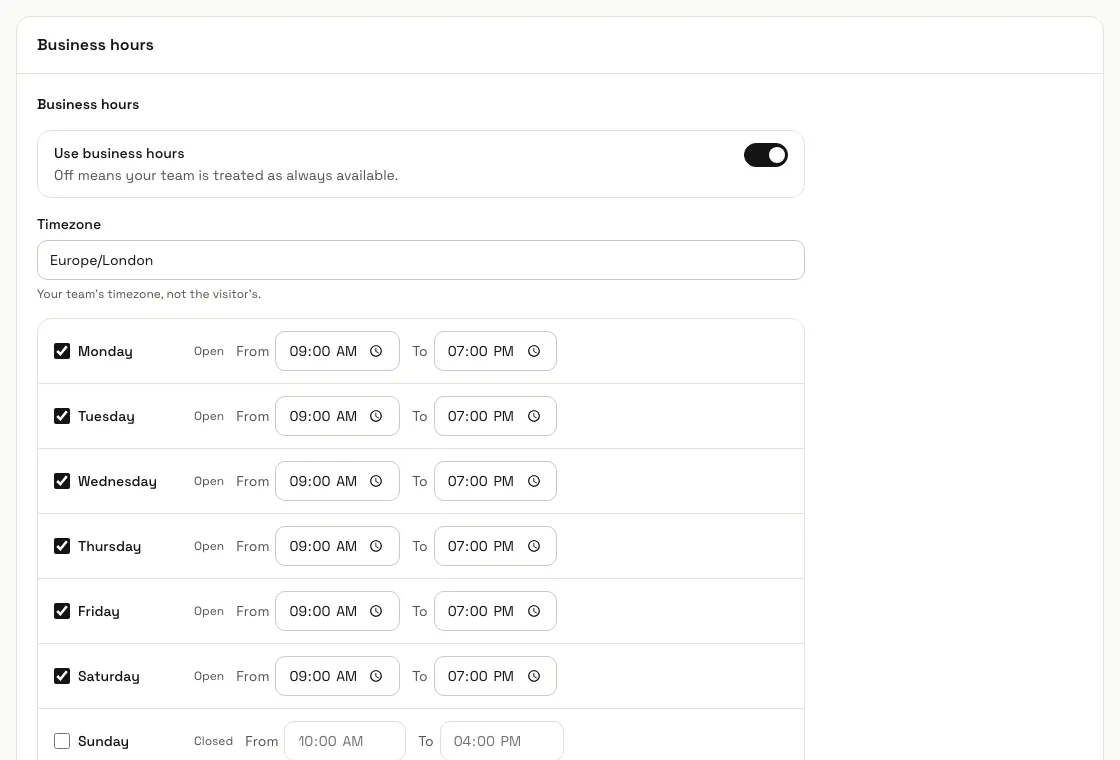The image size is (1120, 760).
Task: Turn off the Use business hours switch
Action: coord(766,155)
